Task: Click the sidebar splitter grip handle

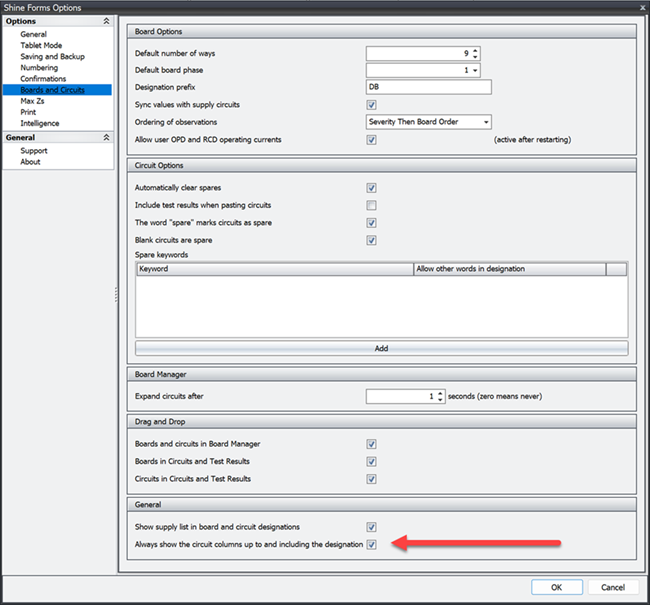Action: coord(116,294)
